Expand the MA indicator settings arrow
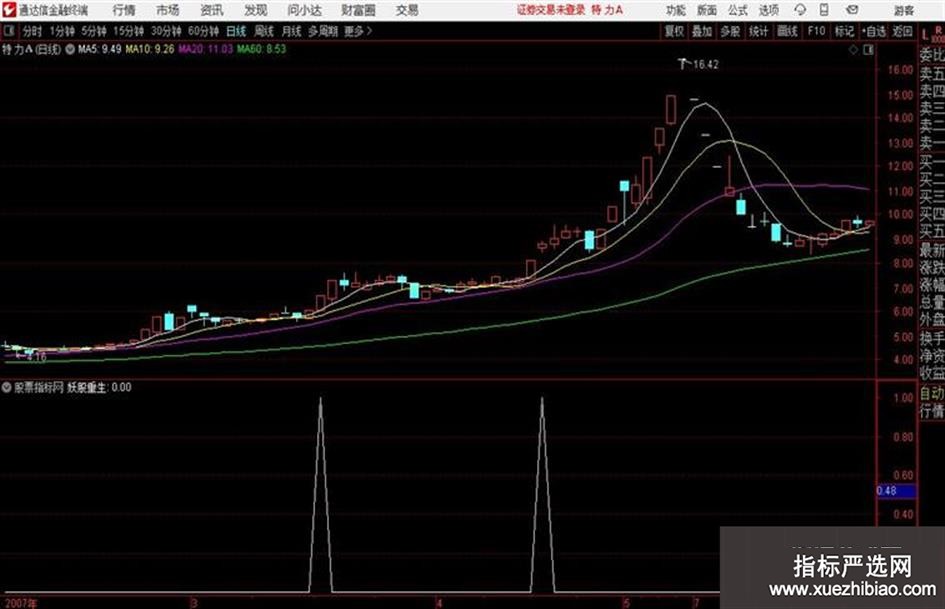Screen dimensions: 945x609 (x=70, y=49)
